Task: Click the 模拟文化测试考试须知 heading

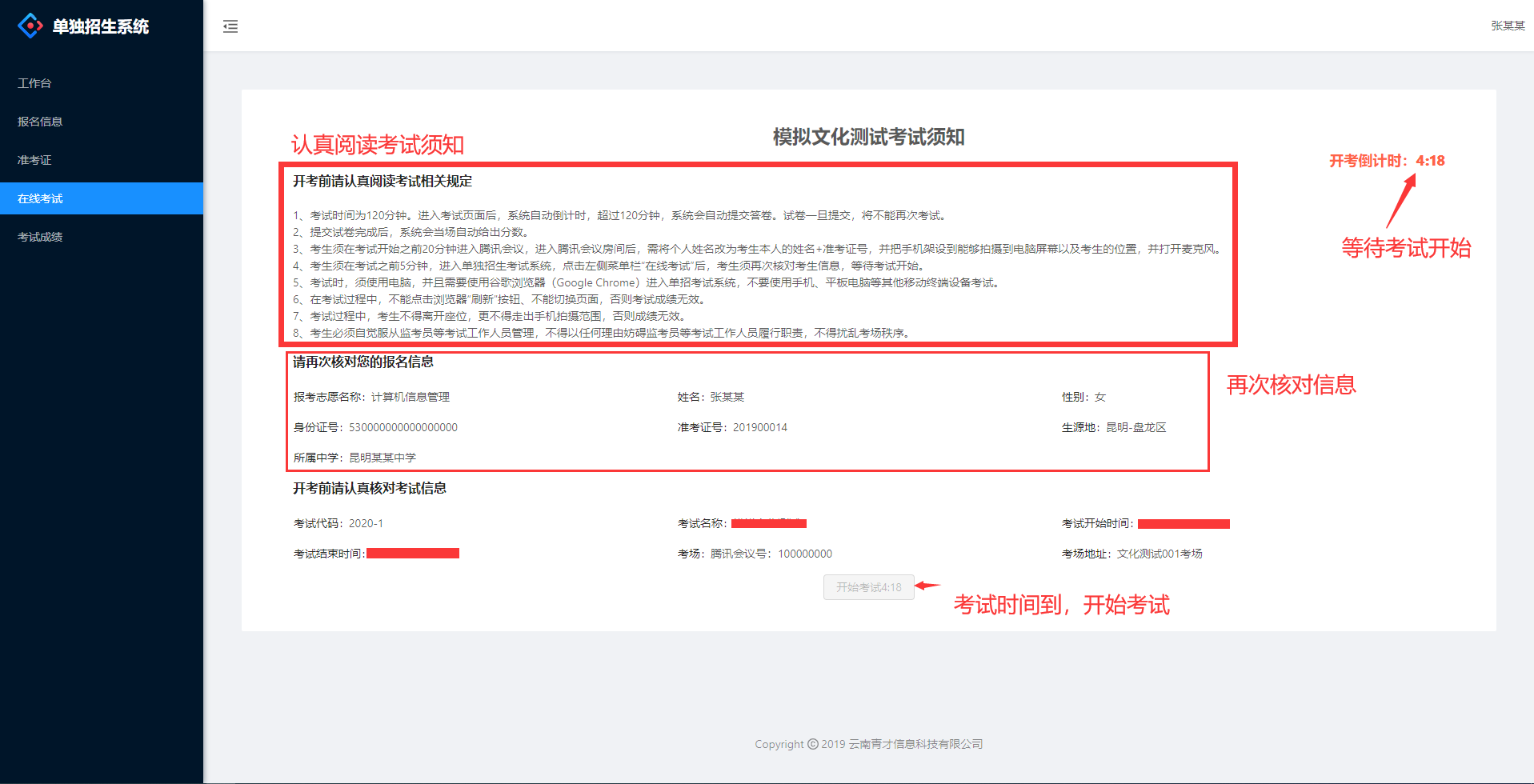Action: point(868,137)
